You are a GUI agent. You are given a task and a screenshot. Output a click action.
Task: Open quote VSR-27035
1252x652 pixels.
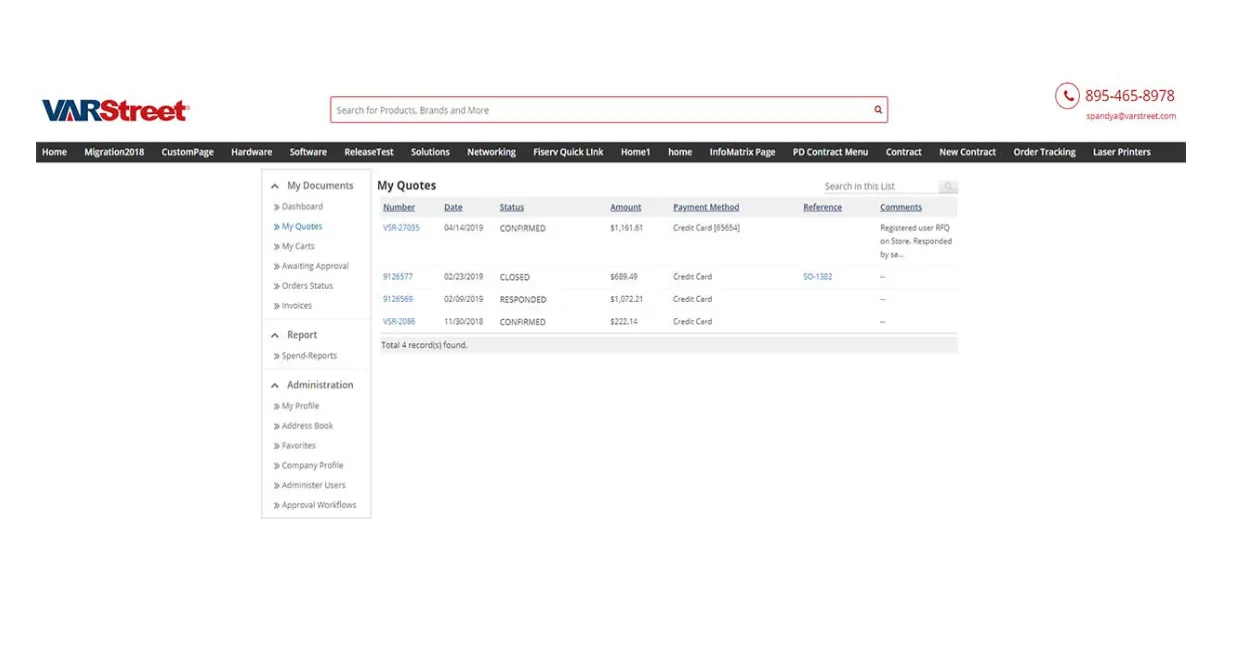[401, 228]
